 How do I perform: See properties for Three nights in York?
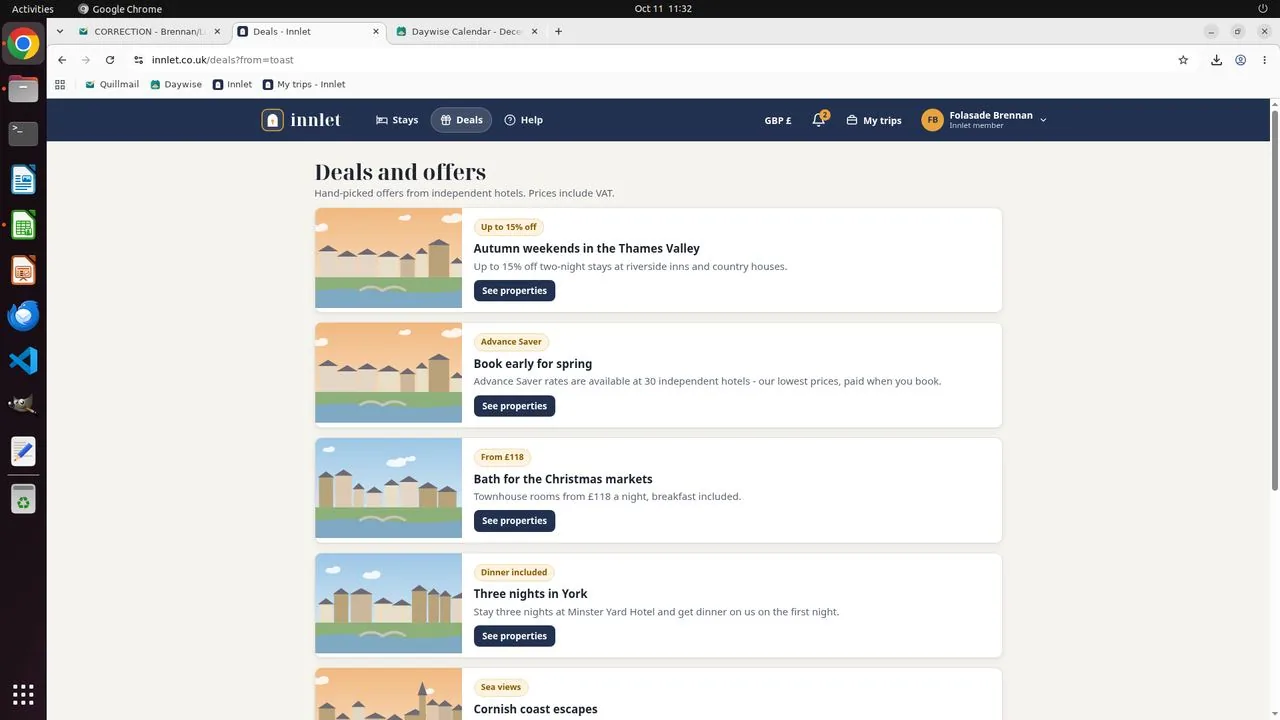(514, 636)
